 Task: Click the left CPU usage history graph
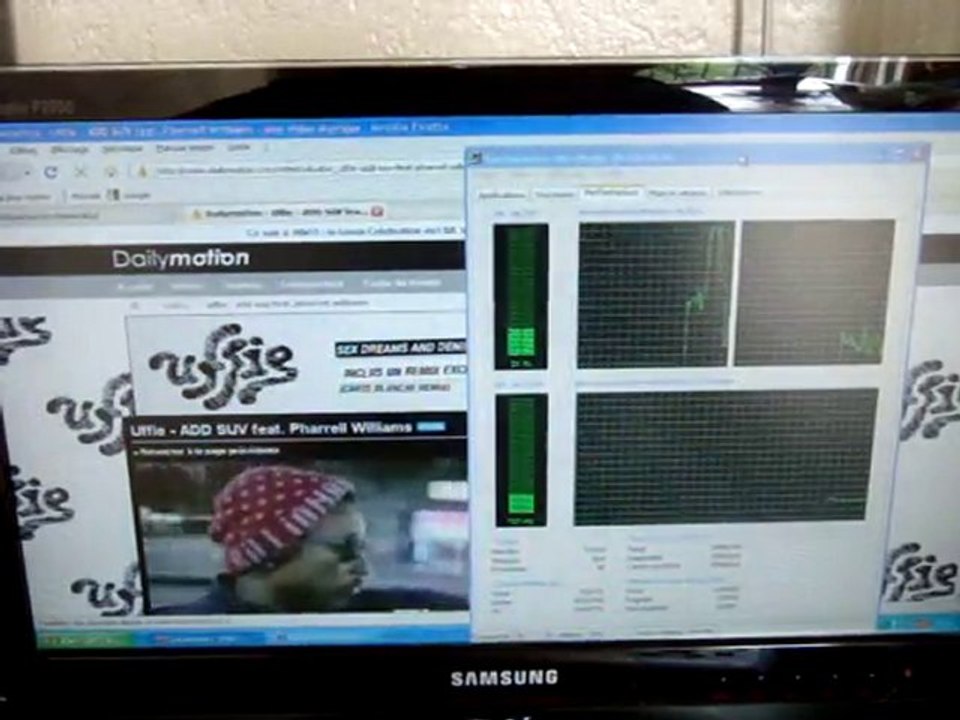655,294
